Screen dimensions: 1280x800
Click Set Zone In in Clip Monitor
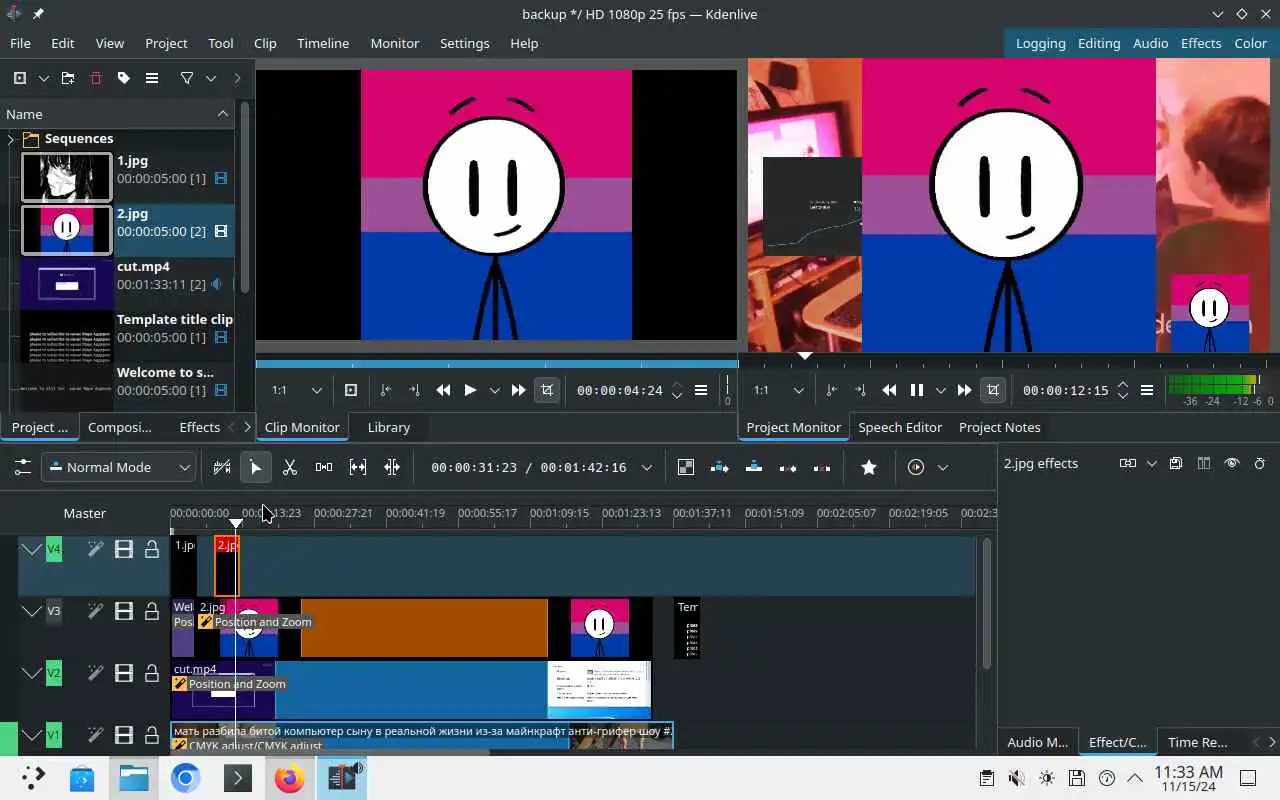tap(386, 390)
